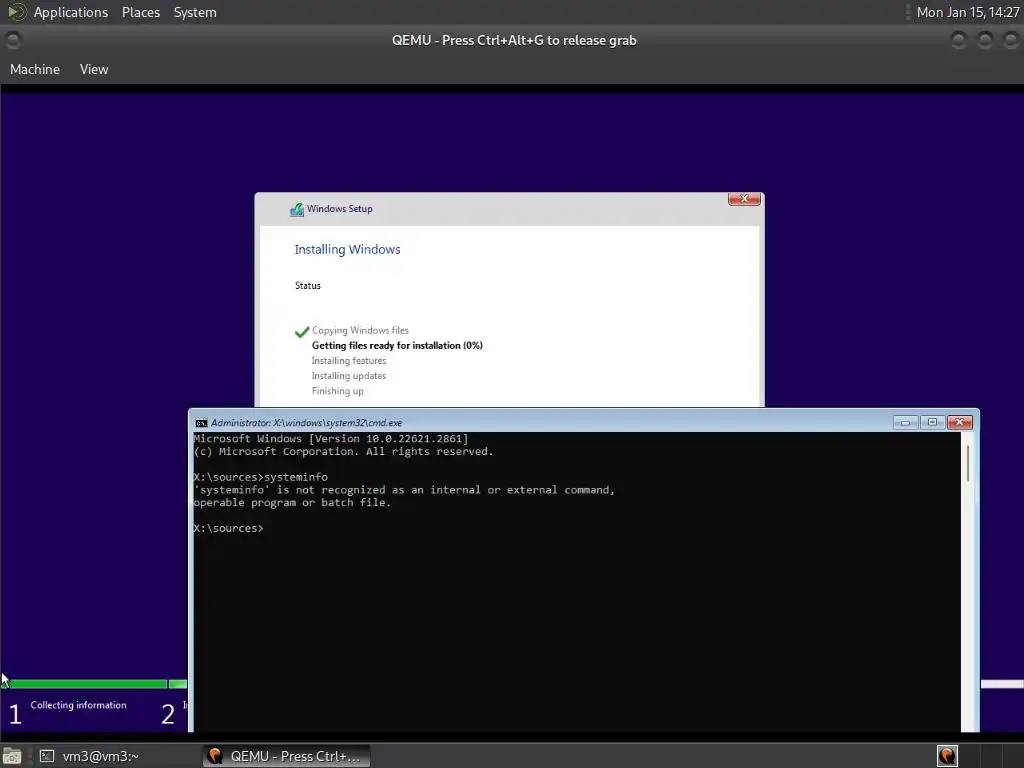
Task: Click the green checkmark beside Copying Windows files
Action: pos(301,332)
